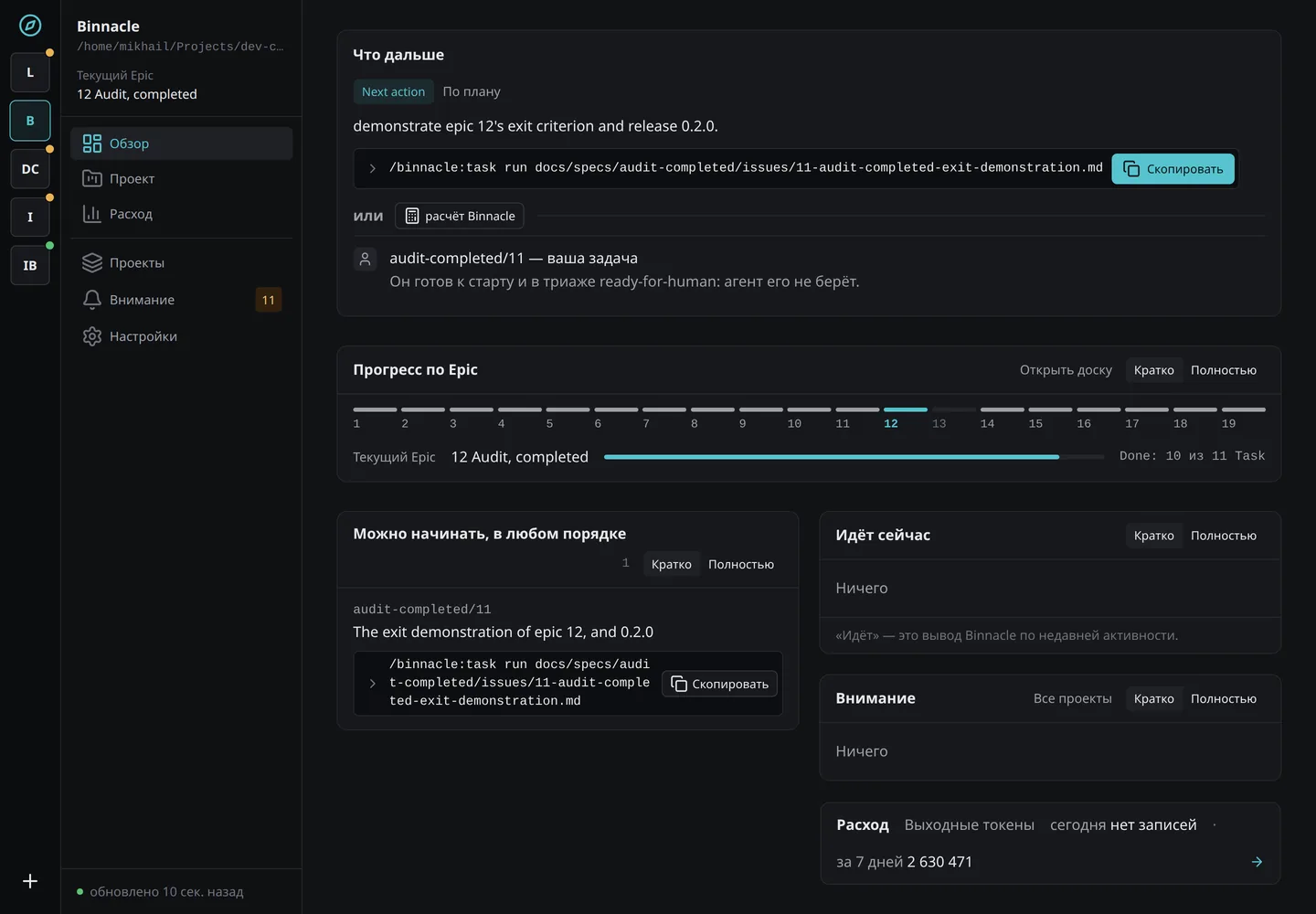Jump to Epic 1 in the progress timeline
Screen dimensions: 1316x914
(x=375, y=417)
